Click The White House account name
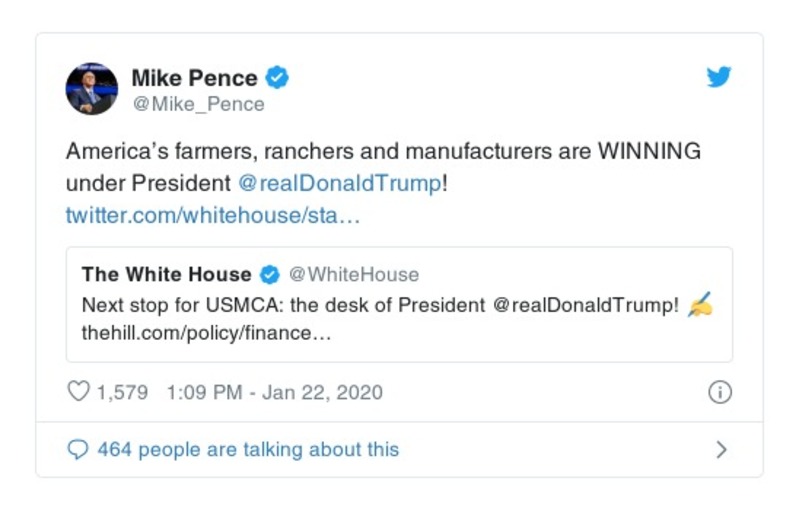Image resolution: width=799 pixels, height=513 pixels. tap(167, 274)
